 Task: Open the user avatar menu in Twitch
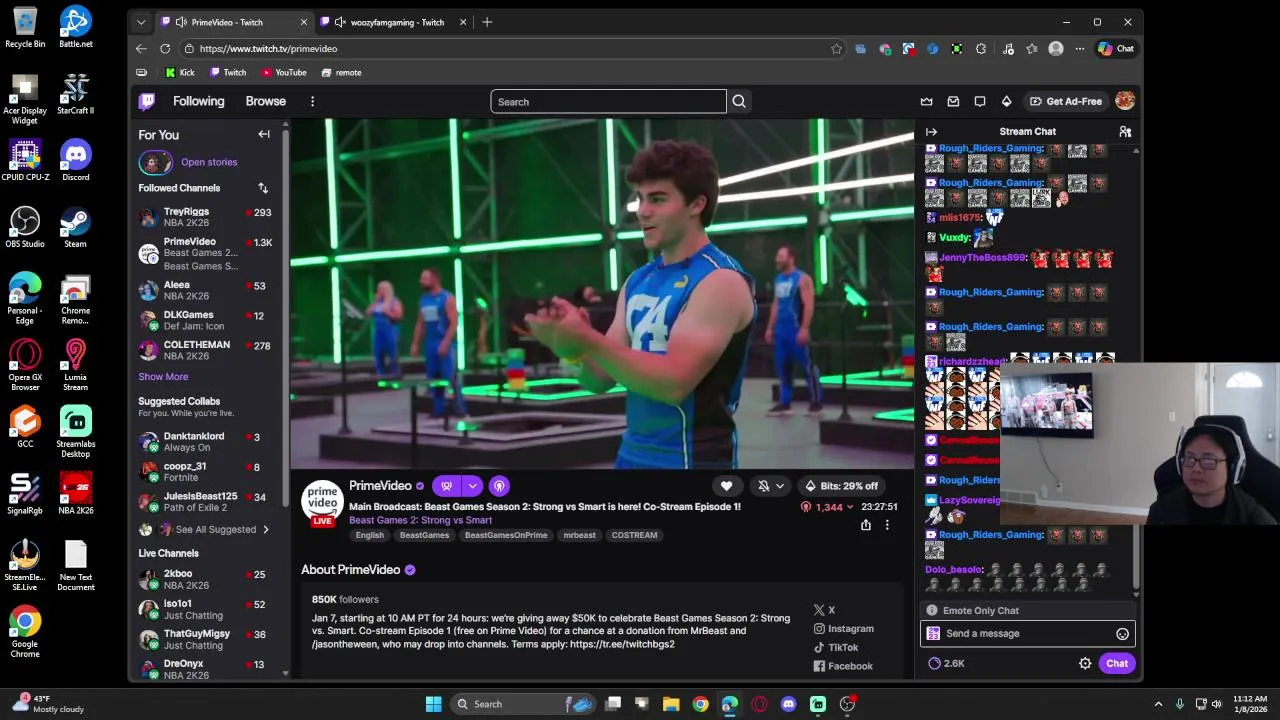coord(1125,101)
